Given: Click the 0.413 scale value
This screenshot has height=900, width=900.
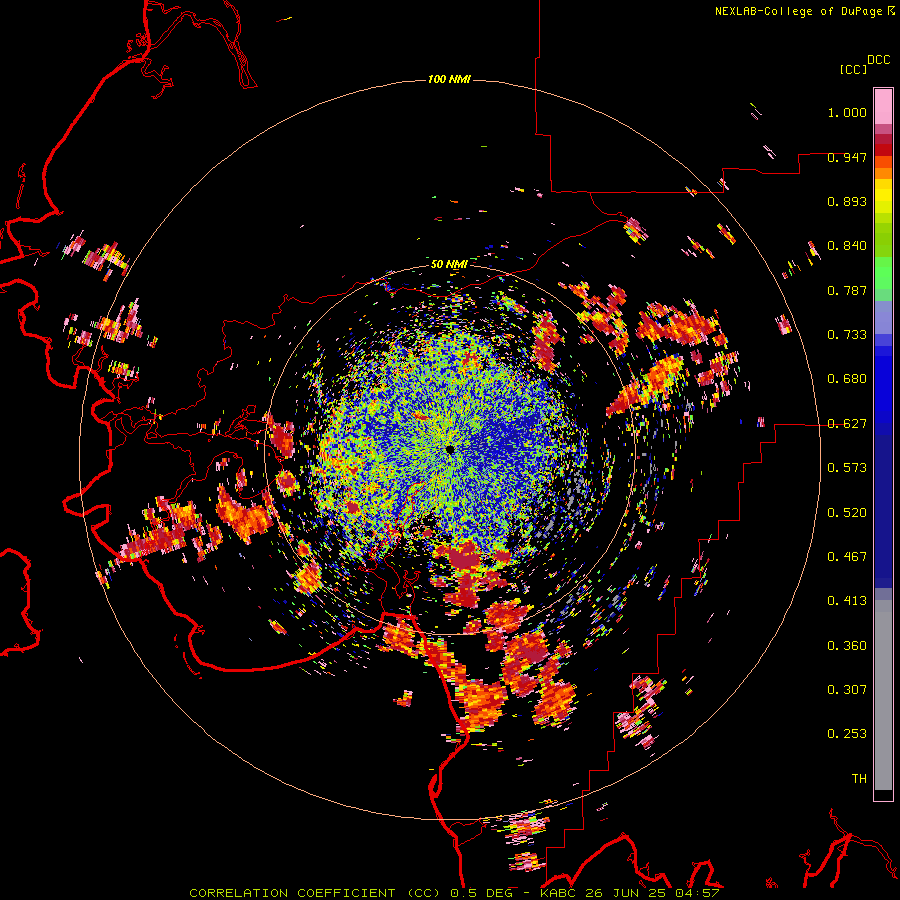Looking at the screenshot, I should pyautogui.click(x=847, y=601).
